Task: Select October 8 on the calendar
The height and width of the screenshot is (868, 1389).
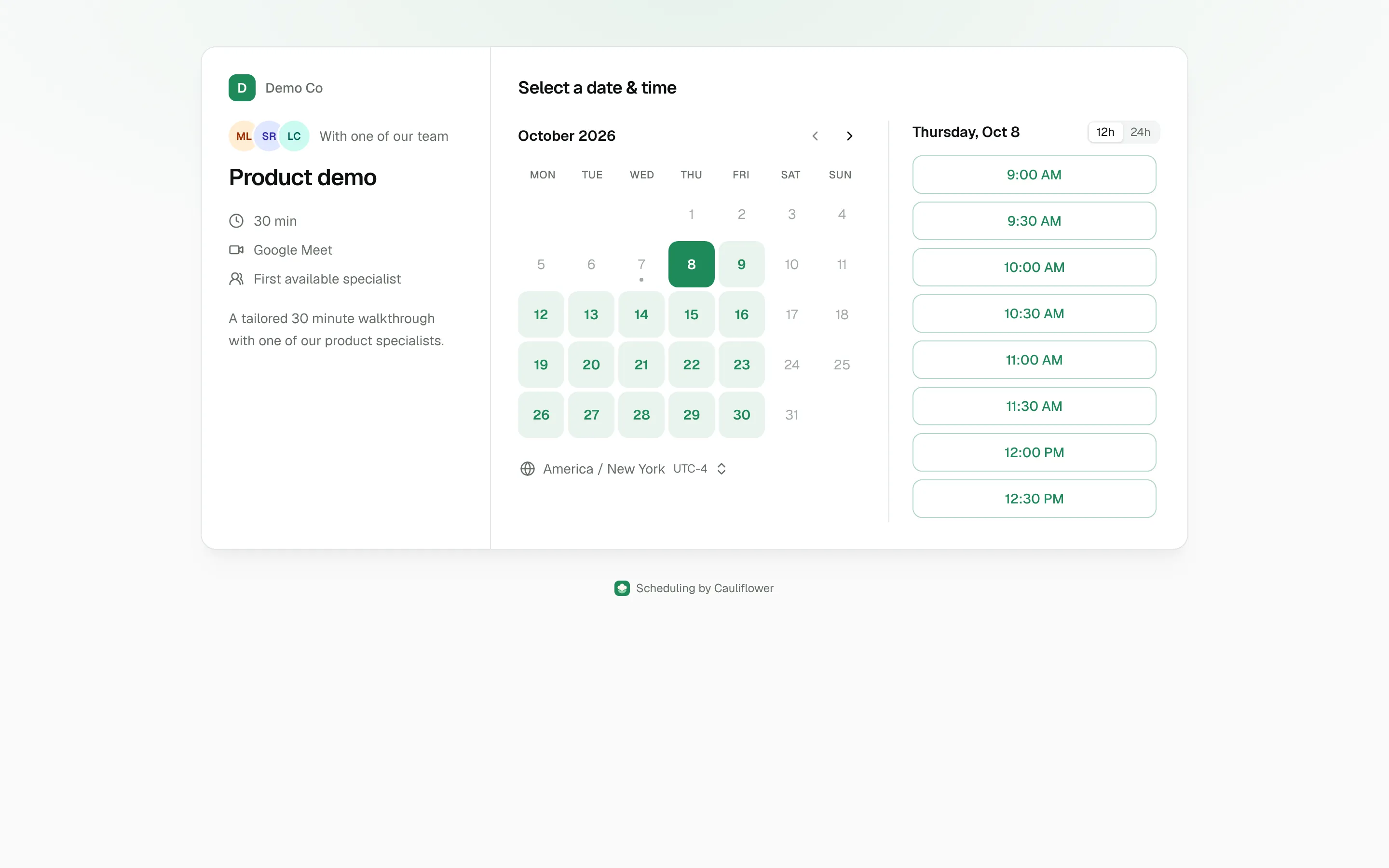Action: (691, 264)
